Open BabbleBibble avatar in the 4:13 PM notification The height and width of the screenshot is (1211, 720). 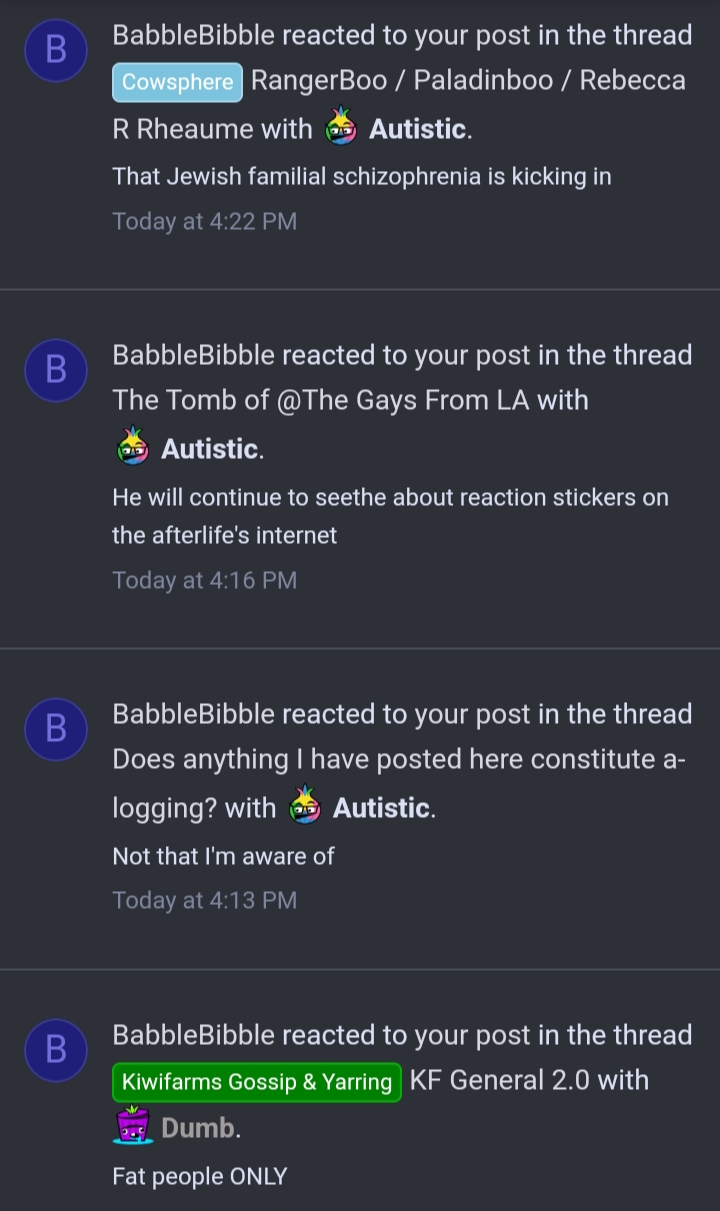click(56, 729)
